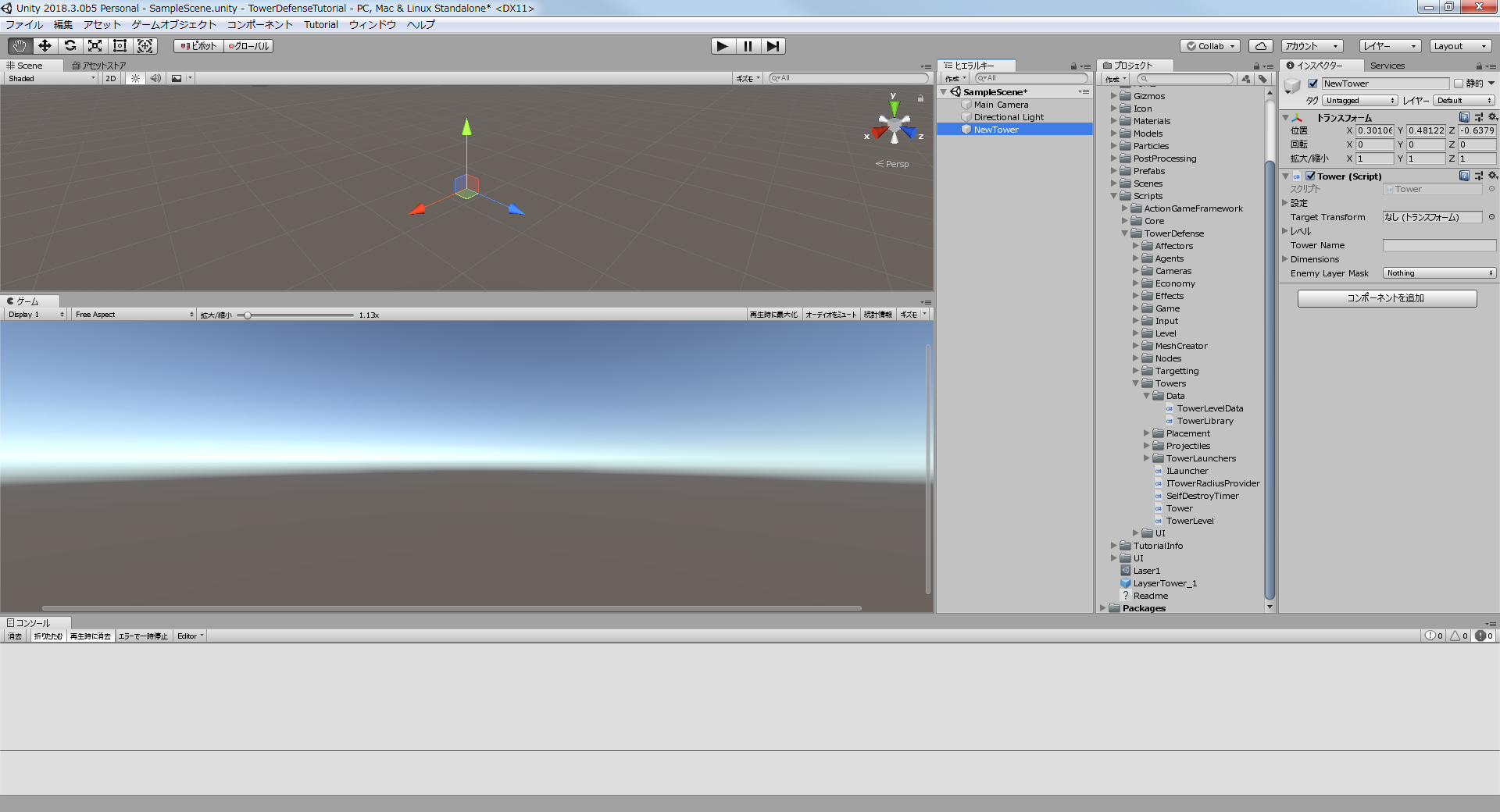Expand the Materials folder

pyautogui.click(x=1114, y=121)
